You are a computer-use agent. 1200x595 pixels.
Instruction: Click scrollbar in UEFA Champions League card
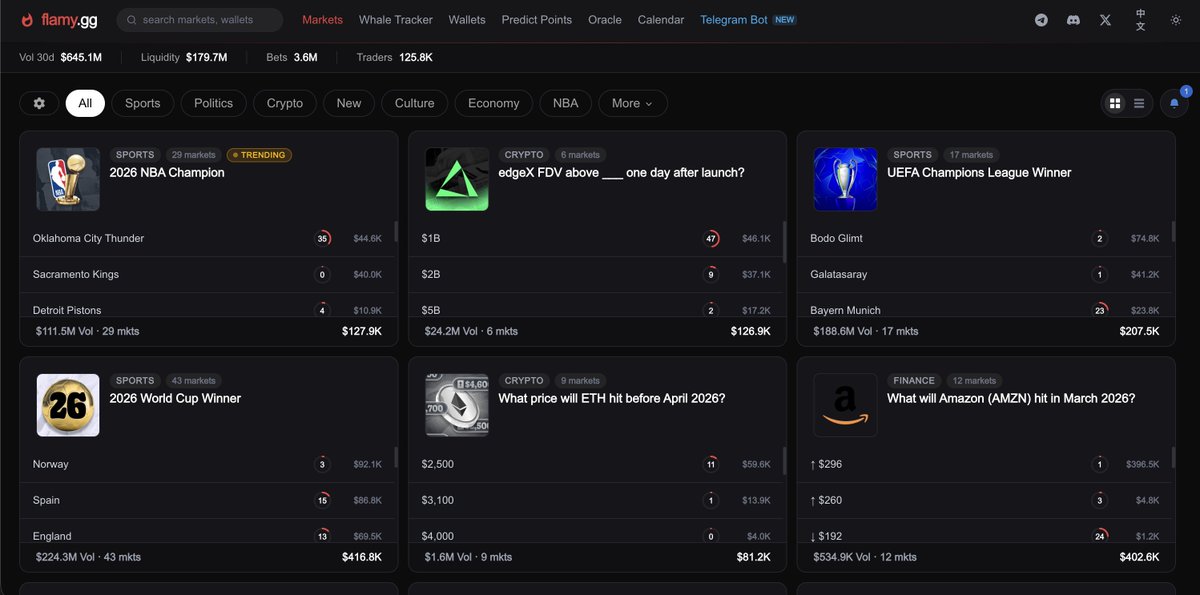1173,232
